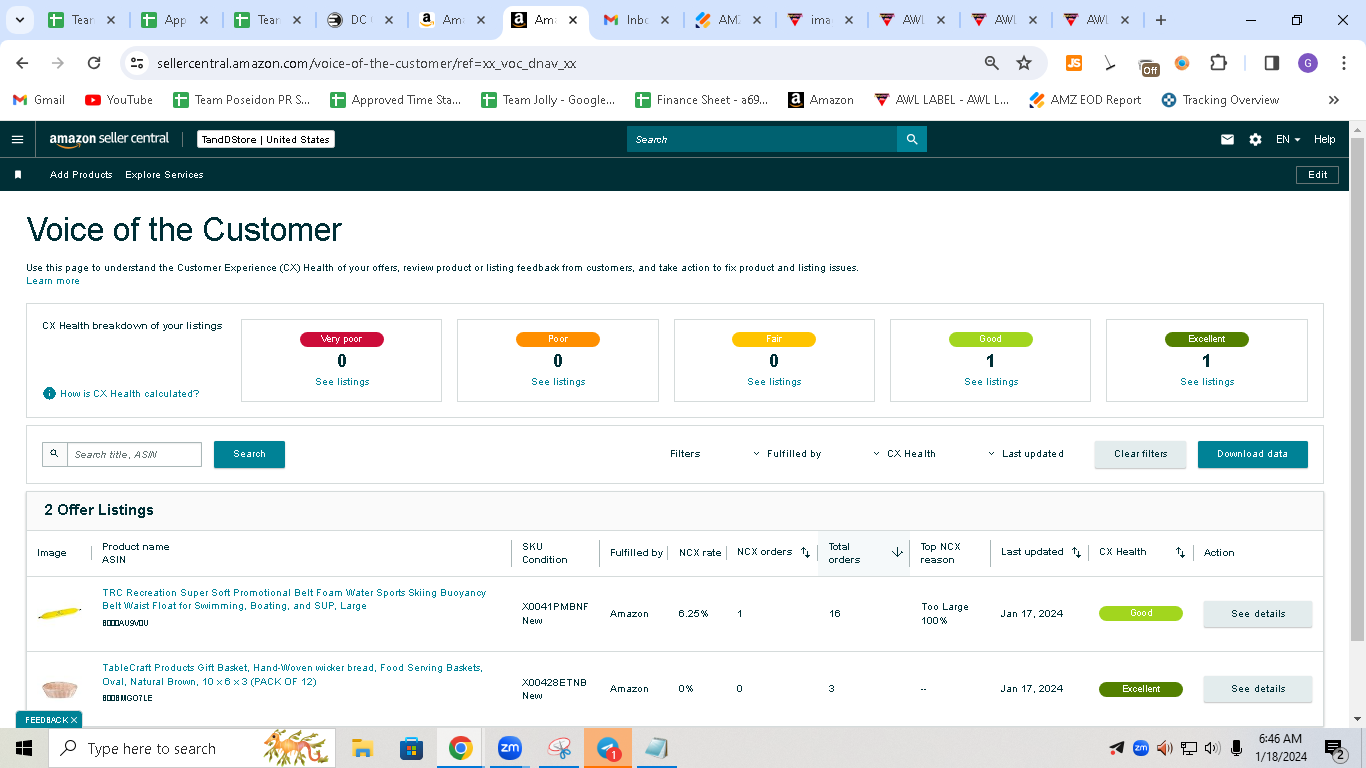1366x768 pixels.
Task: Click the Edit button in the header bar
Action: (x=1318, y=175)
